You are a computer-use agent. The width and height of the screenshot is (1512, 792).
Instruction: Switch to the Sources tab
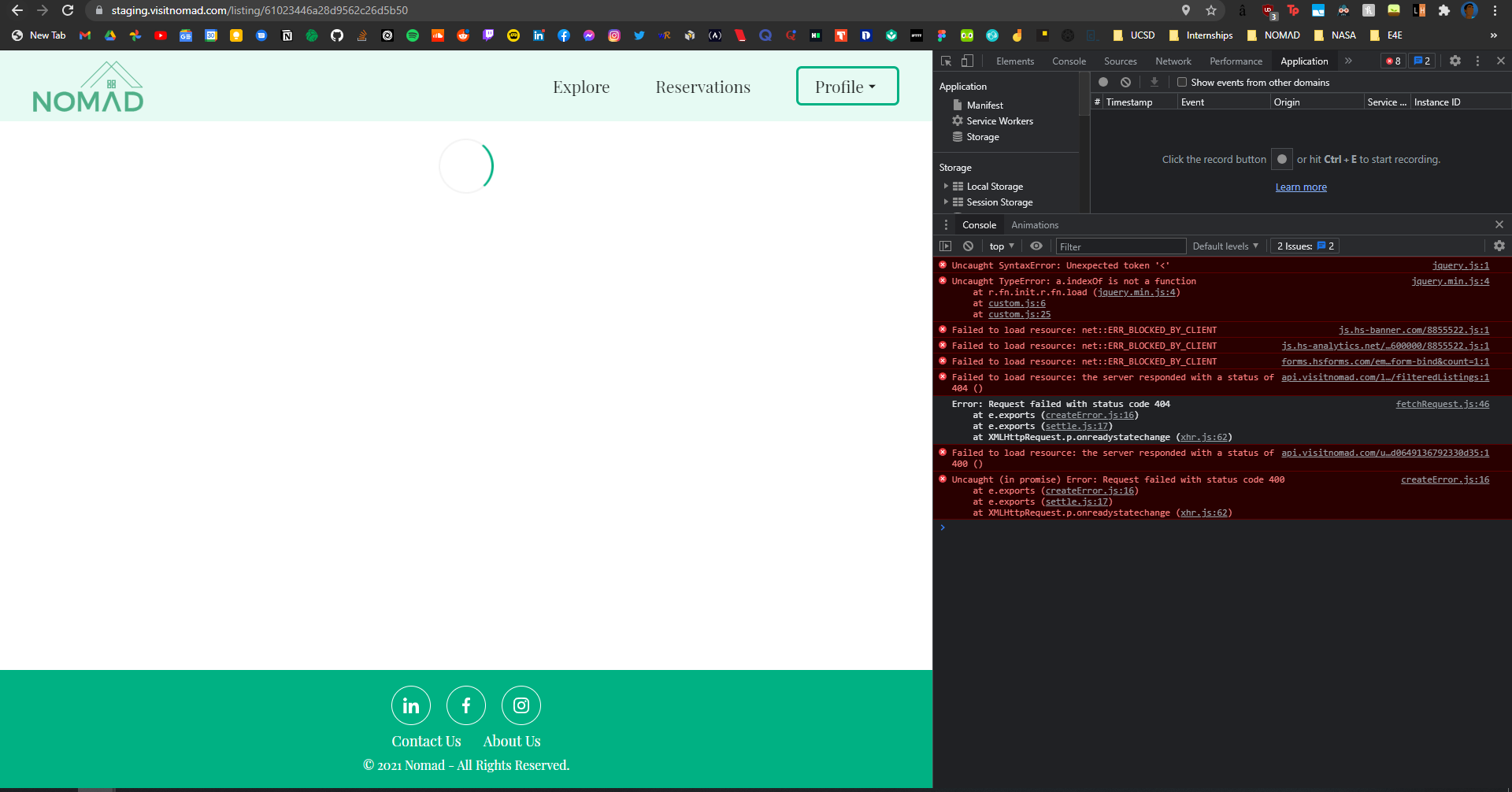(1120, 61)
